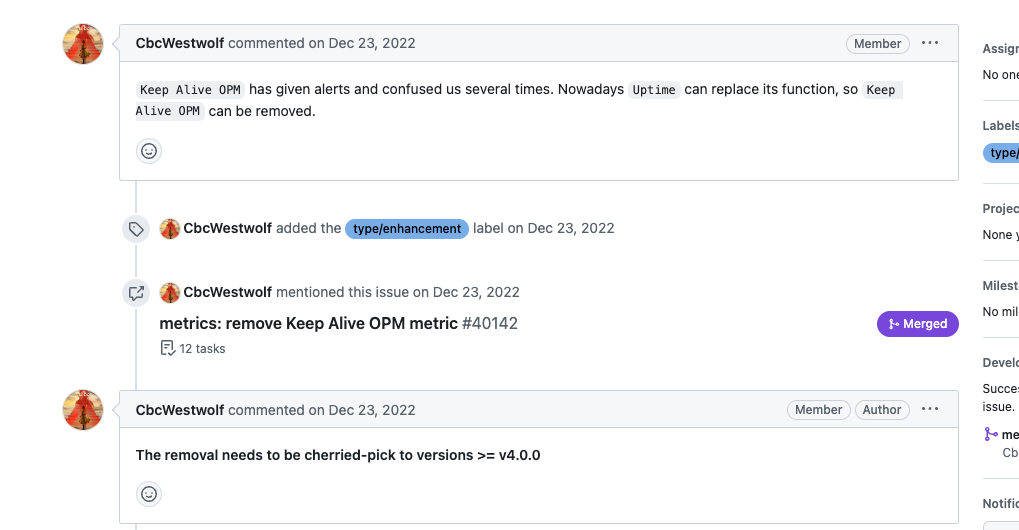Viewport: 1019px width, 530px height.
Task: Open the type/enhancement label
Action: tap(407, 228)
